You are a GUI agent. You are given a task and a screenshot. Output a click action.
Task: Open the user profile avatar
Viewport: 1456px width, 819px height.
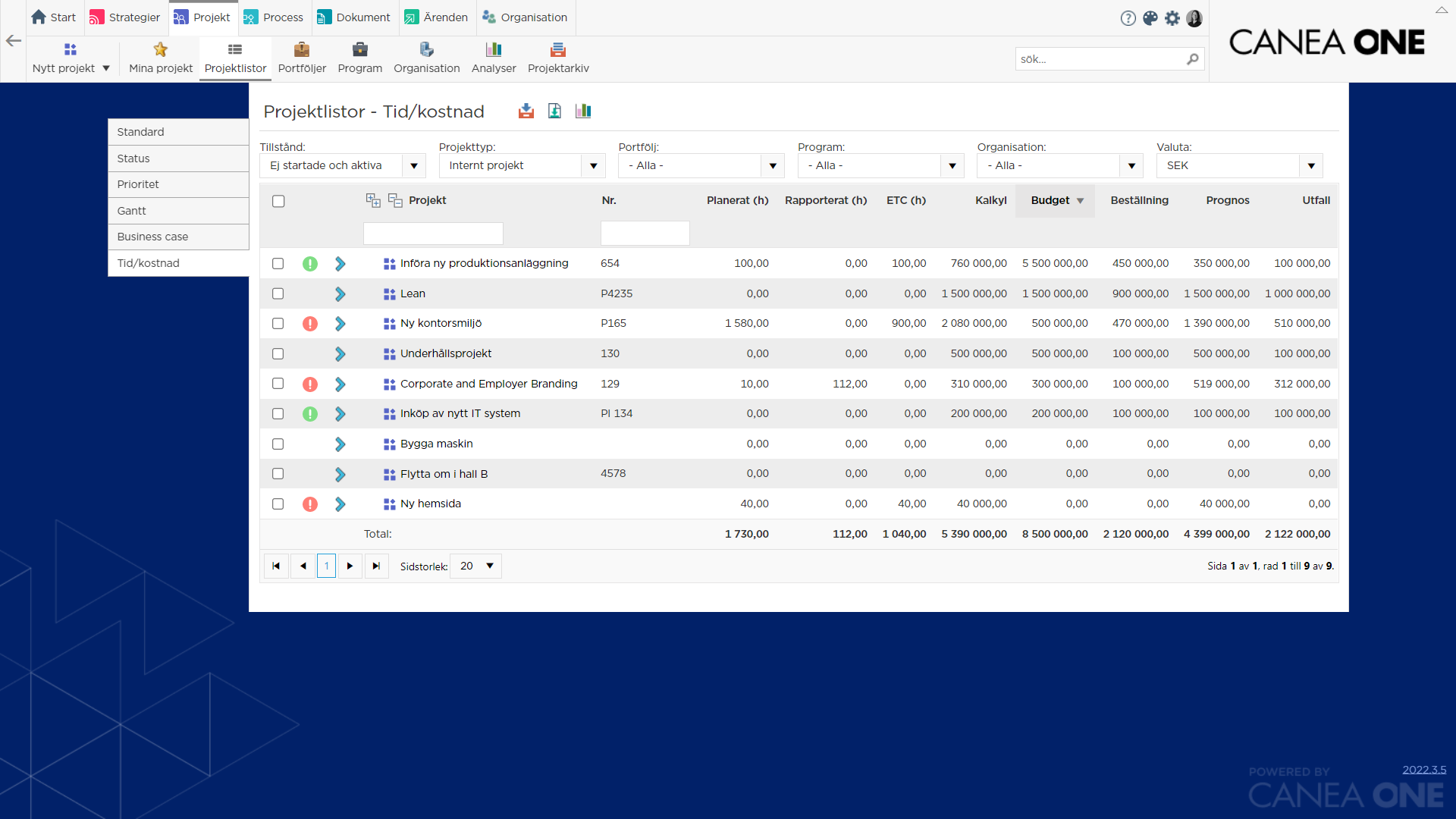1194,18
